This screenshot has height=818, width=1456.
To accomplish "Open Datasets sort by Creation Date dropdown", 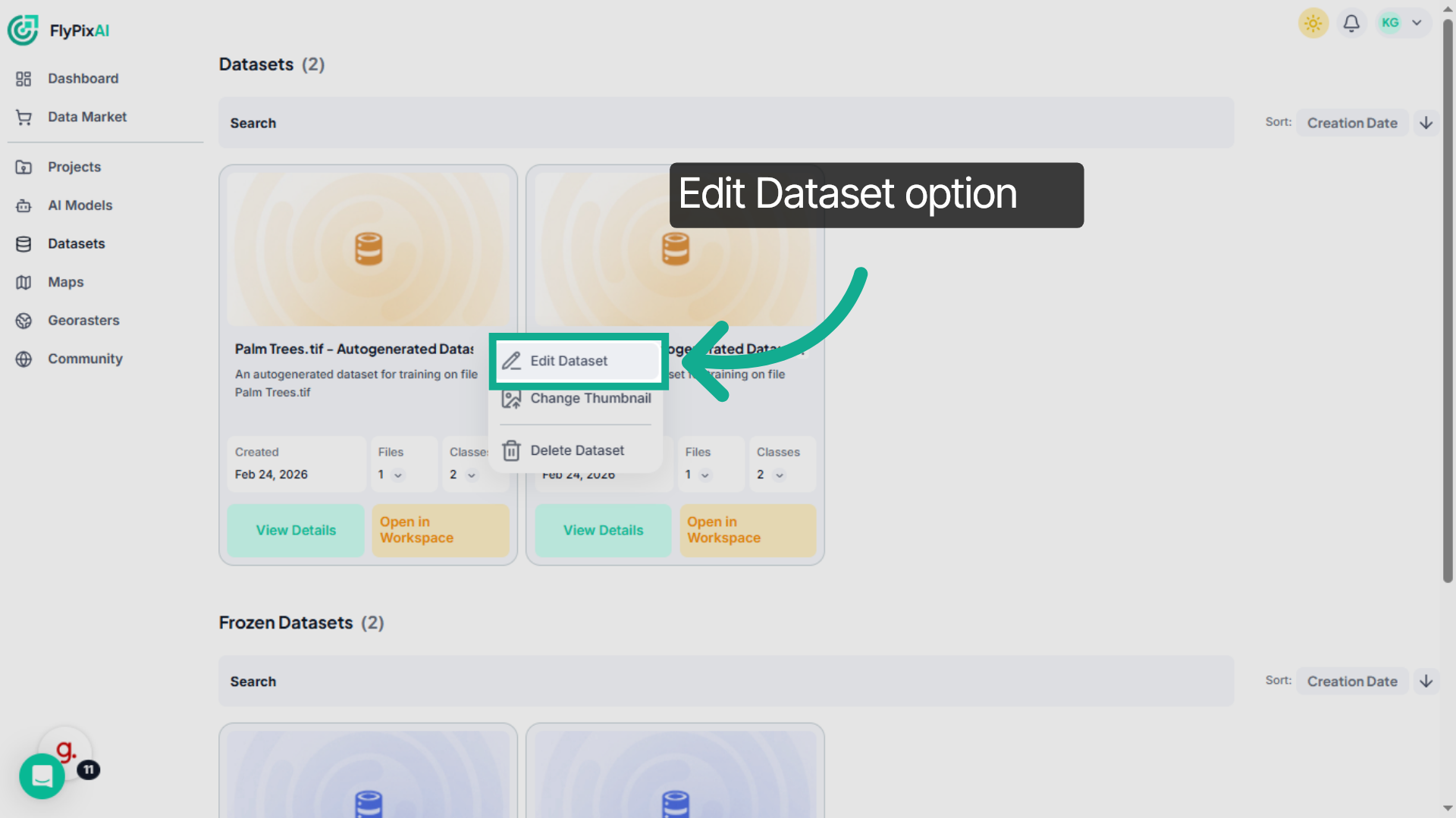I will [x=1352, y=123].
